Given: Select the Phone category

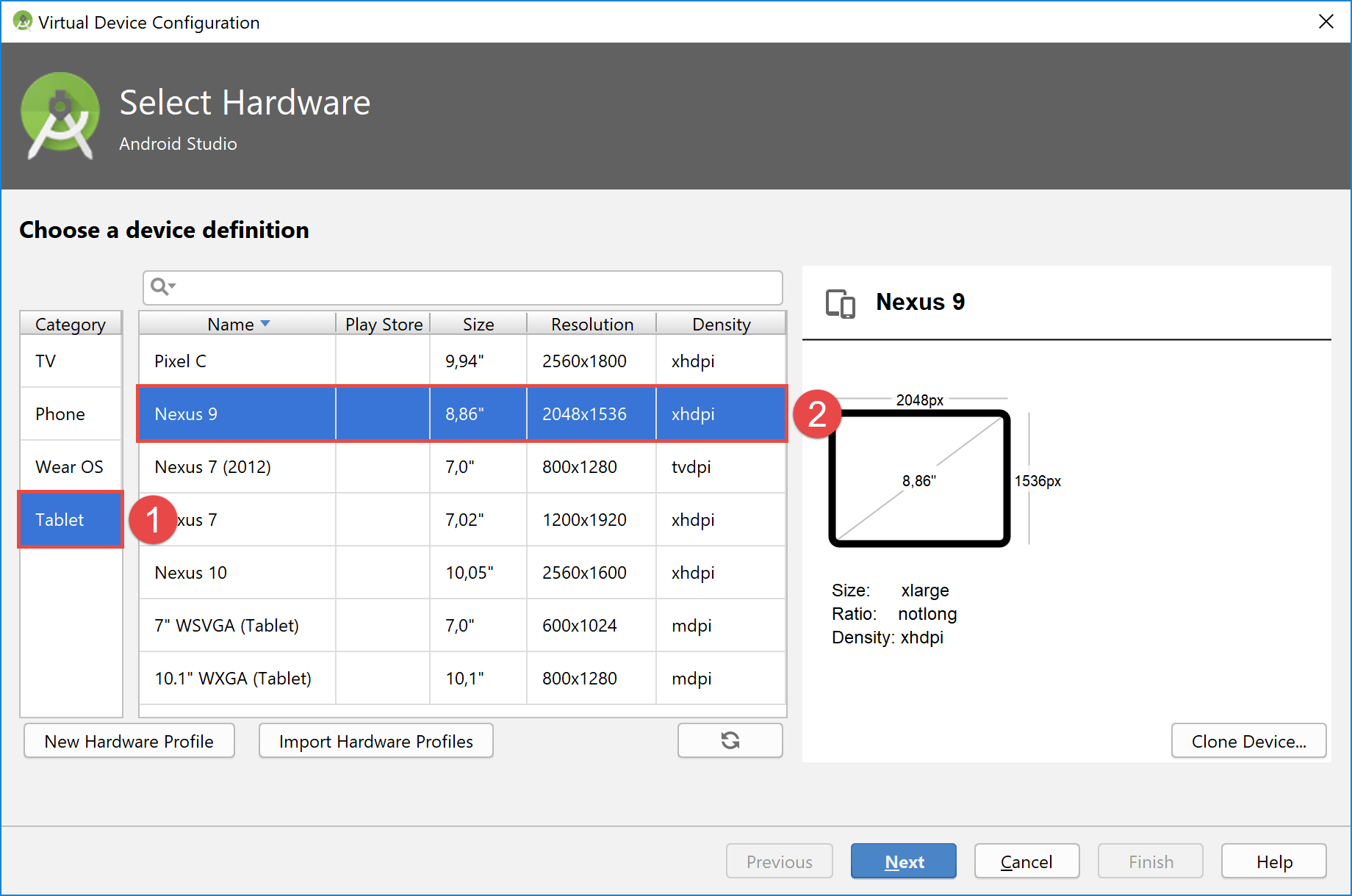Looking at the screenshot, I should (71, 413).
